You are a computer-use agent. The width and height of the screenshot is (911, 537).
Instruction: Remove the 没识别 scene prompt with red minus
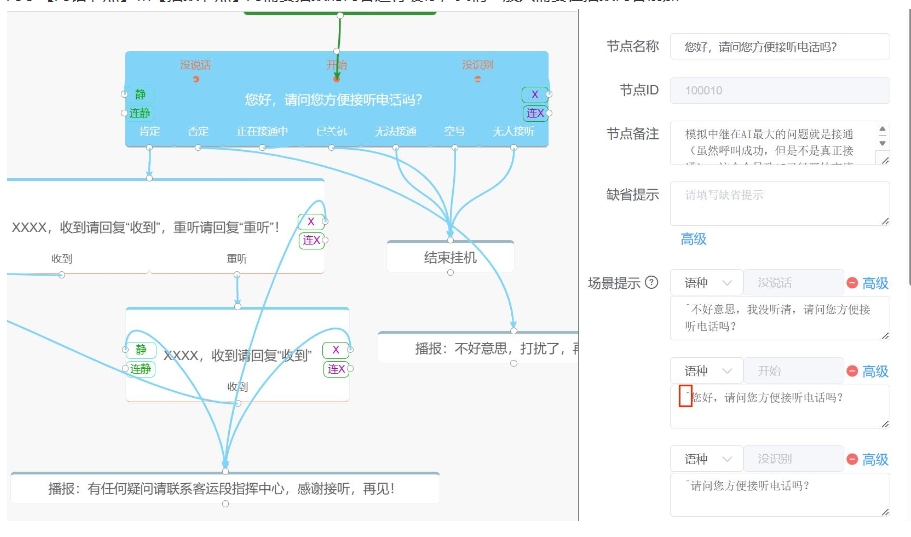click(x=852, y=459)
